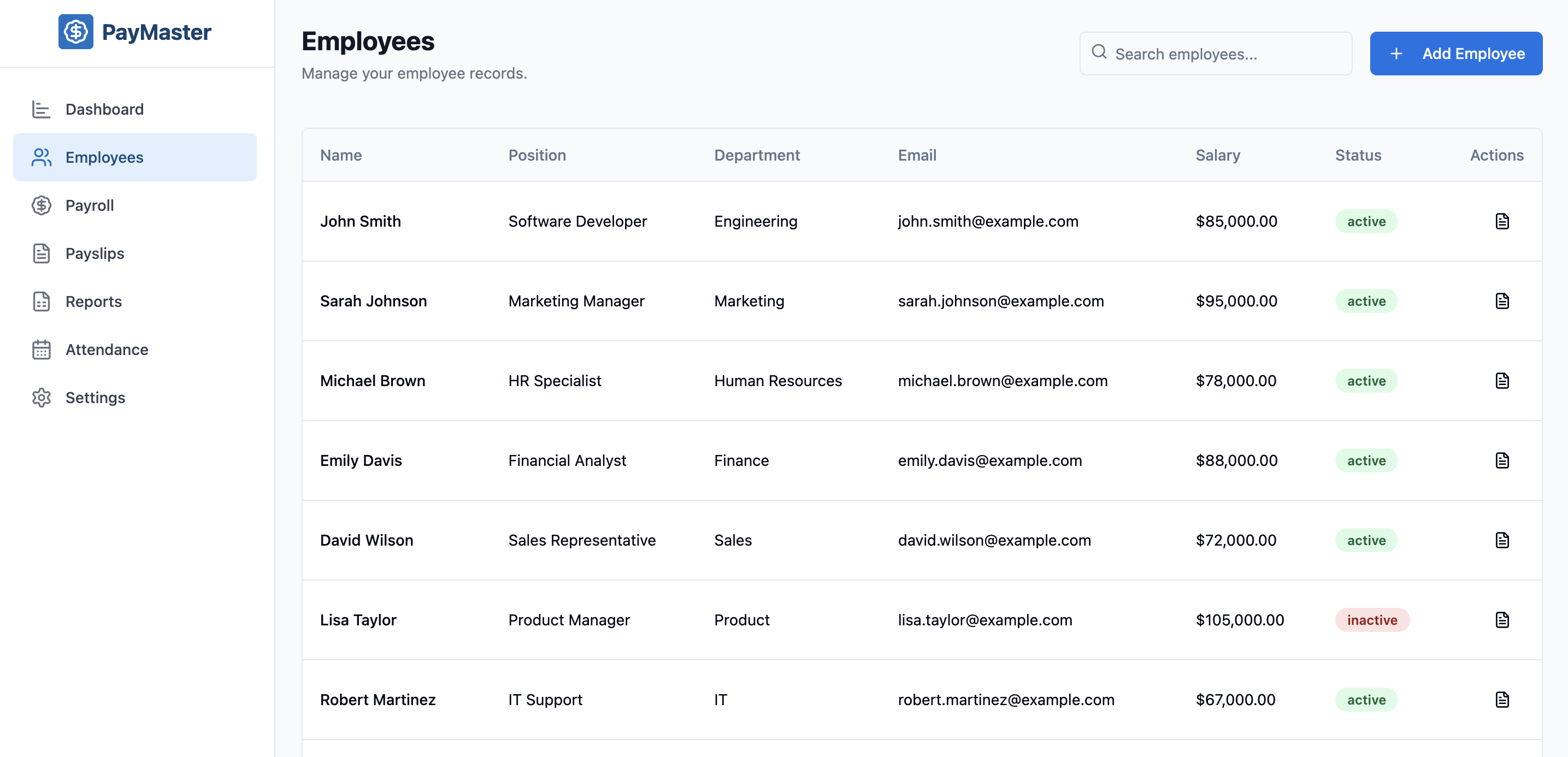1568x757 pixels.
Task: Click Lisa Taylor's document action icon
Action: 1502,620
